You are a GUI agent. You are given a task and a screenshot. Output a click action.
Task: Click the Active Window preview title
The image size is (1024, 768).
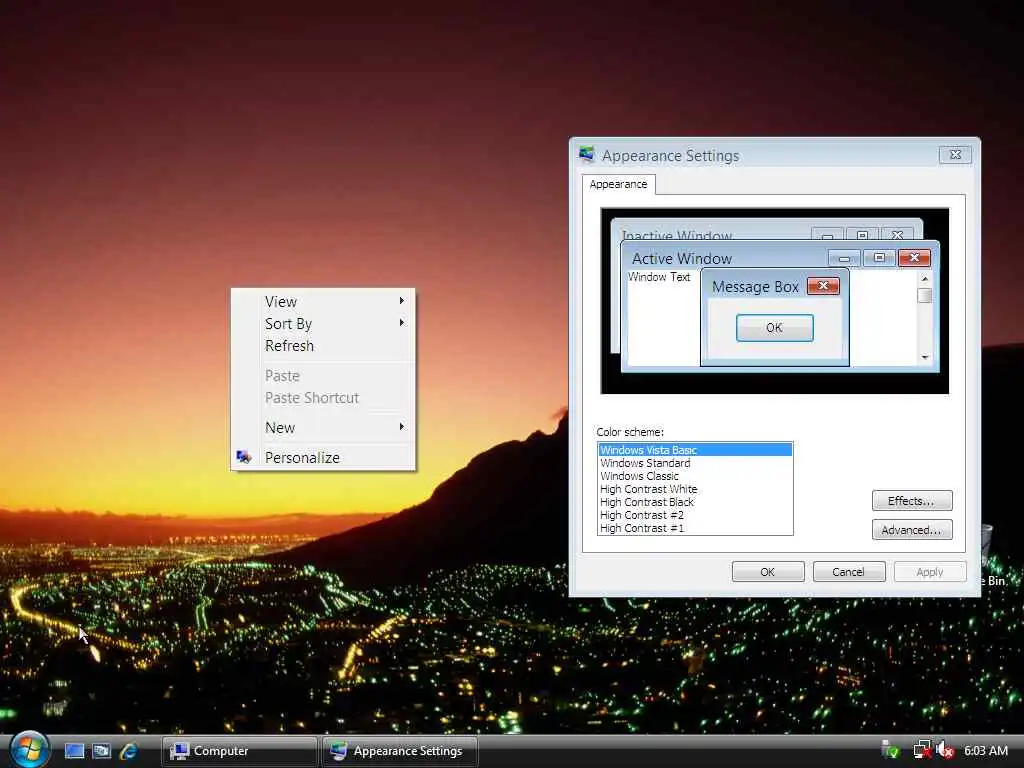[x=682, y=259]
